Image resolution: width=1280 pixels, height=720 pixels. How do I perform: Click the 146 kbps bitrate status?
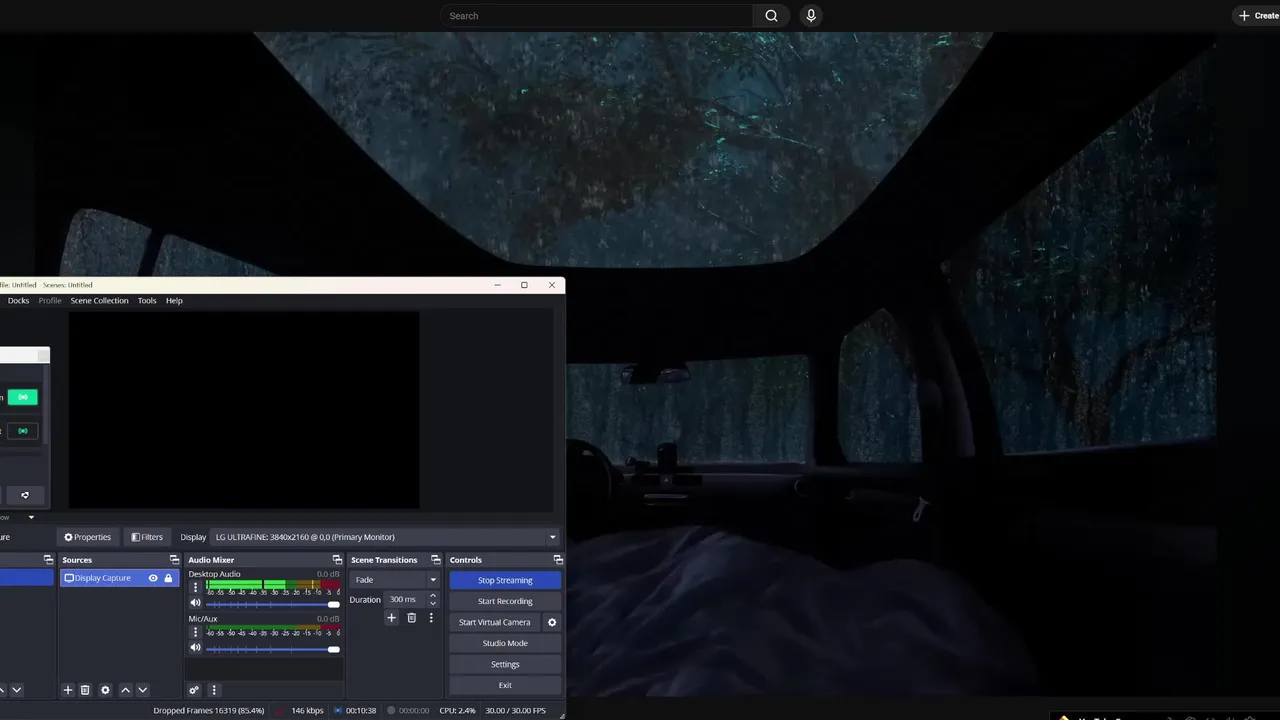(307, 710)
